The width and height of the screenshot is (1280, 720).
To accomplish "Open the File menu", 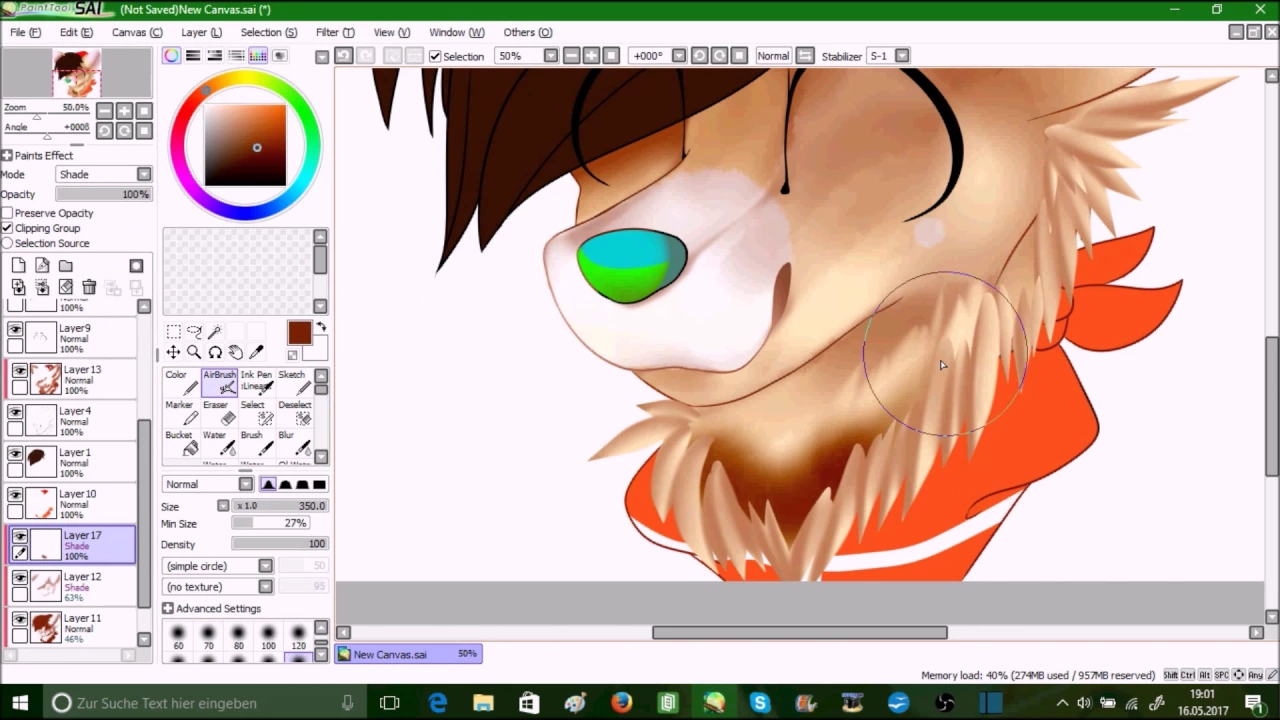I will 25,32.
